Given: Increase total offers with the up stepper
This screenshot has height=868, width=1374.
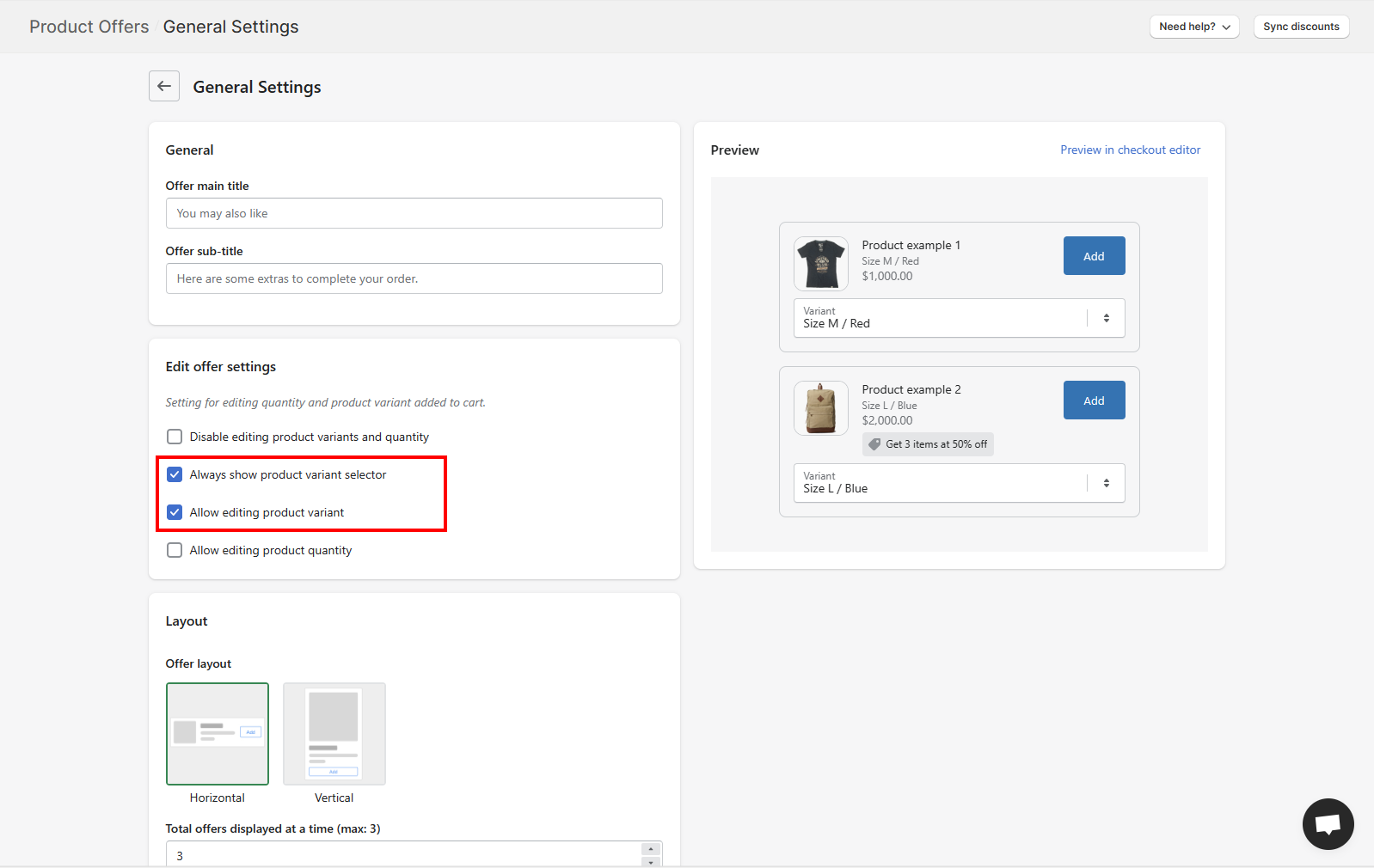Looking at the screenshot, I should point(651,849).
